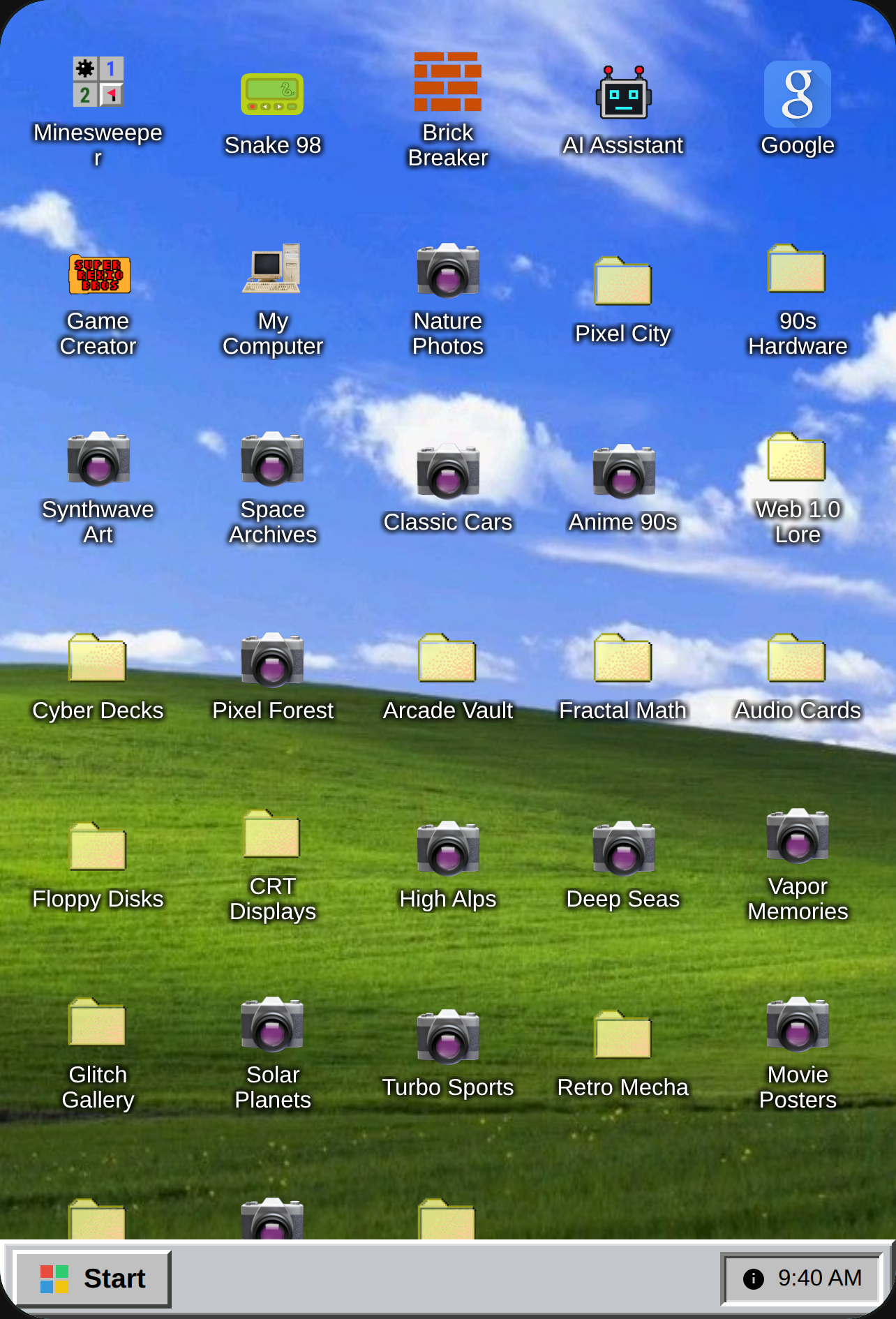Click the info icon in system tray
The height and width of the screenshot is (1319, 896).
pos(754,1279)
